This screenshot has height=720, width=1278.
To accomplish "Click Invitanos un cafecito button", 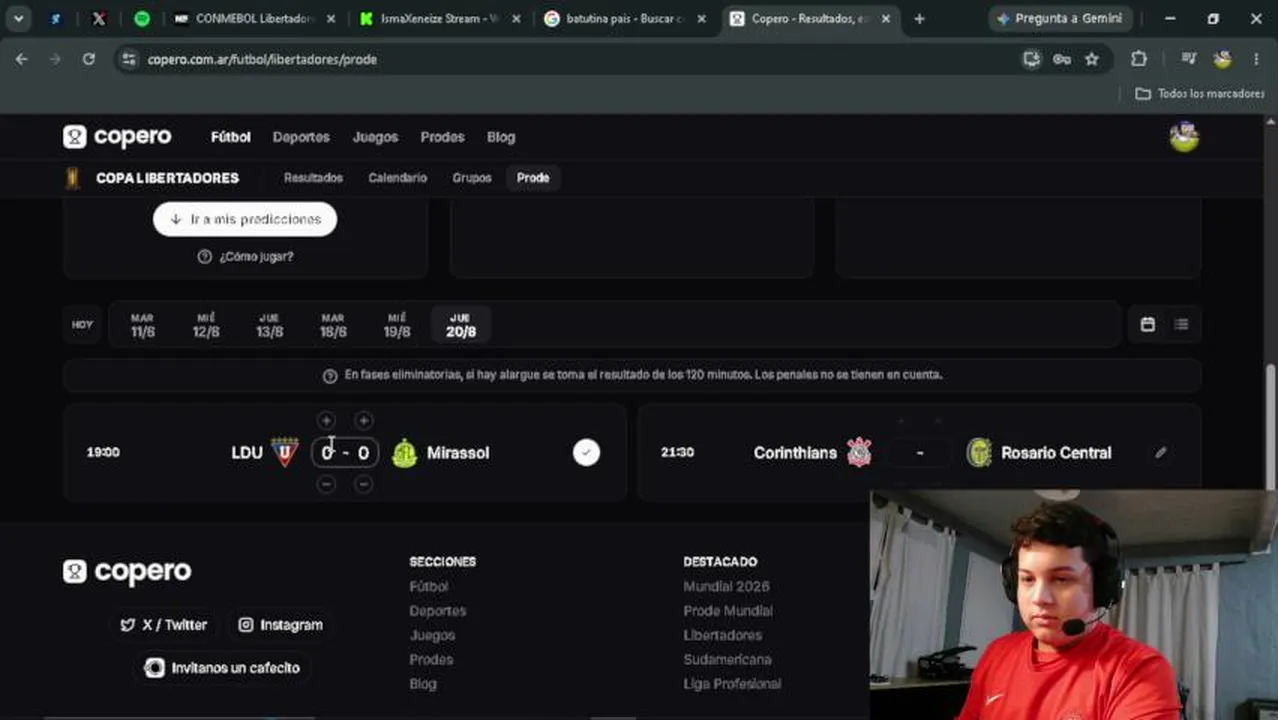I will pos(222,668).
